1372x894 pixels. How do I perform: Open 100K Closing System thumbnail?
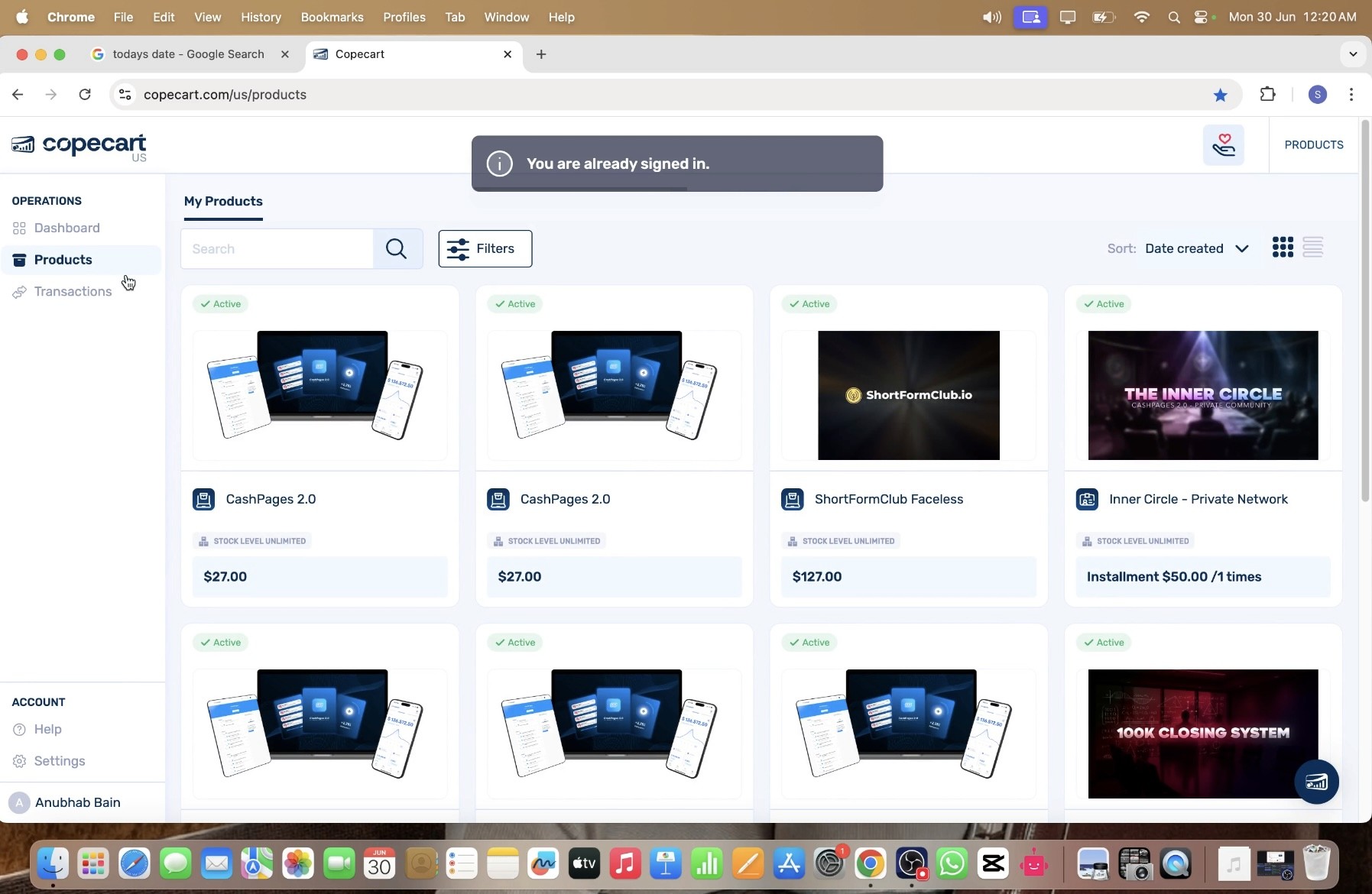click(1202, 734)
